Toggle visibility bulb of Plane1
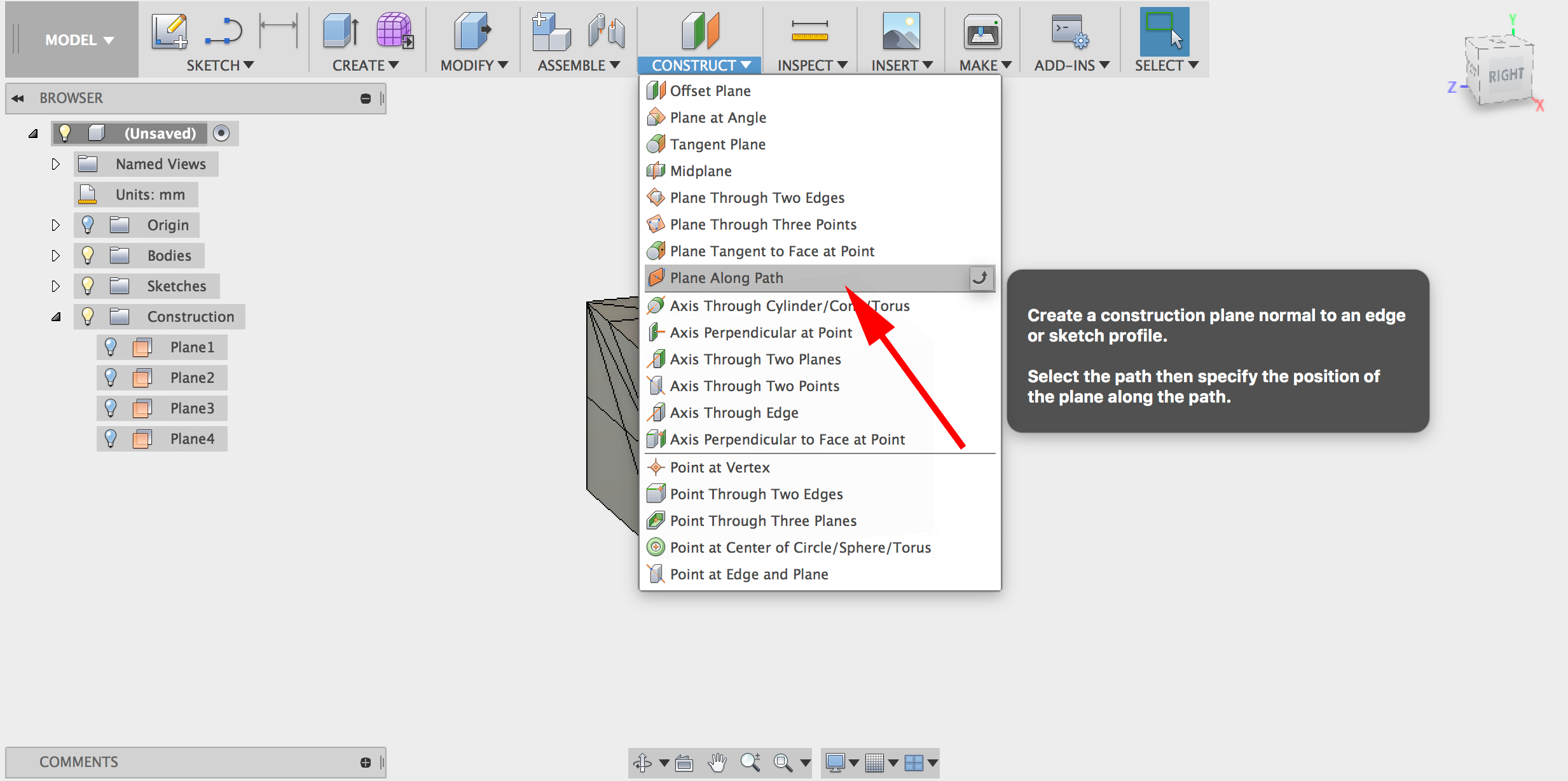This screenshot has width=1568, height=781. click(111, 347)
